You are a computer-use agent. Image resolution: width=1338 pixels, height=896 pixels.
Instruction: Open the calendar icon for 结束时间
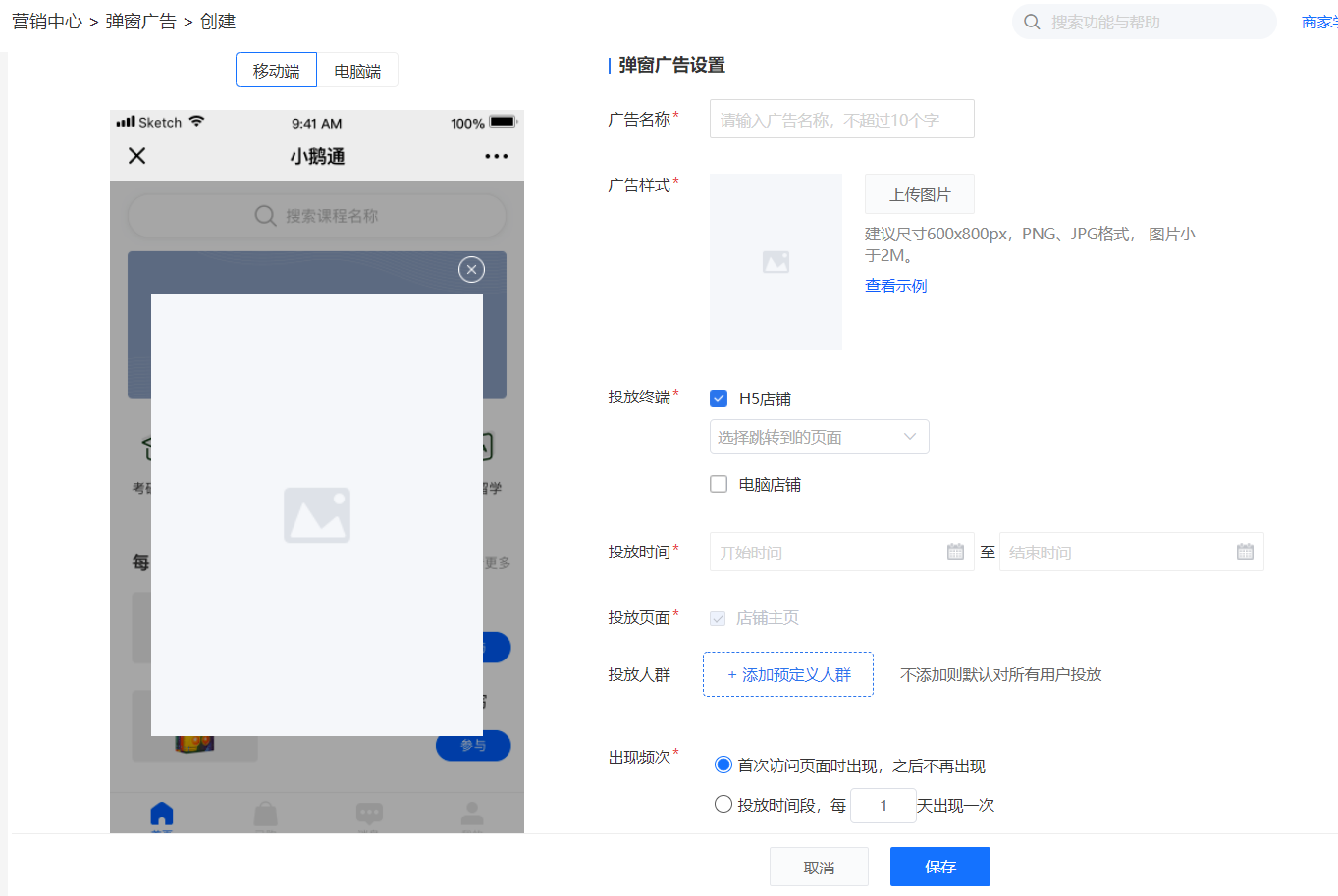pos(1245,552)
